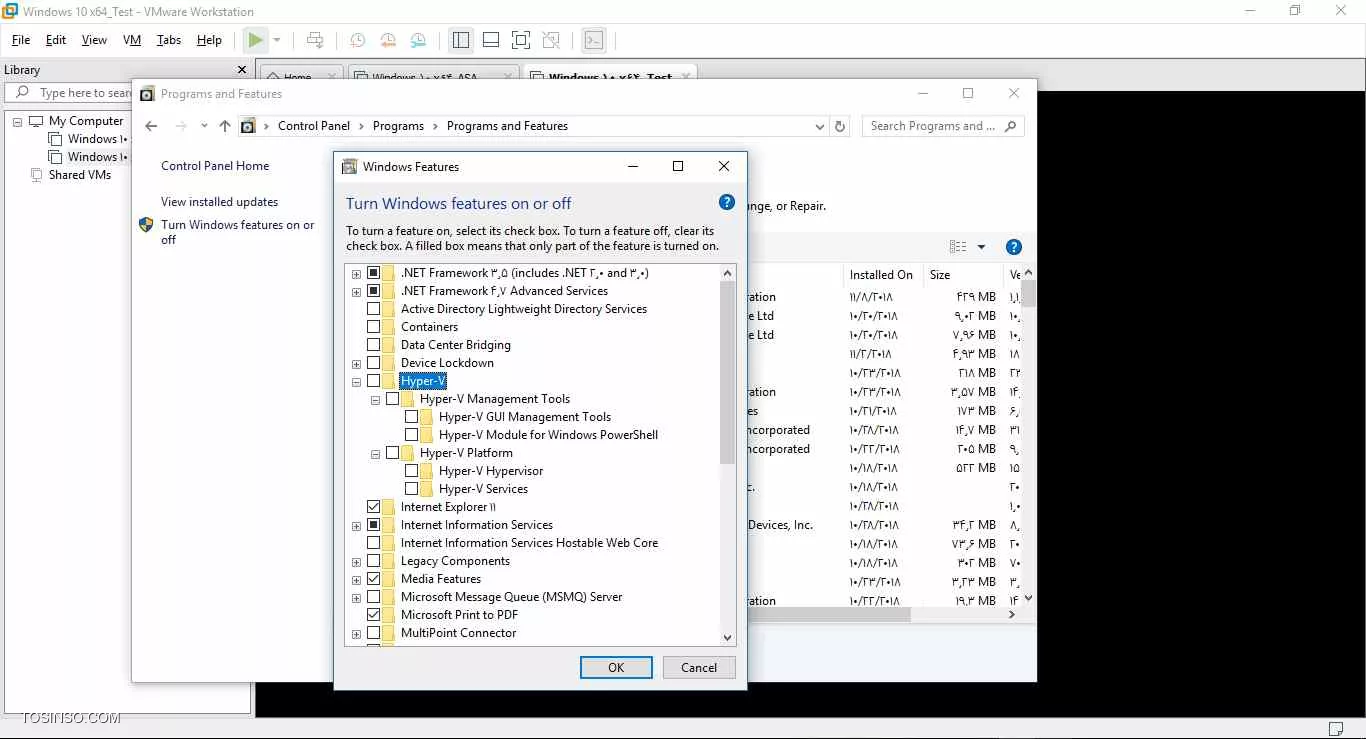Collapse My Computer in the Library tree
Viewport: 1366px width, 739px height.
[x=18, y=121]
